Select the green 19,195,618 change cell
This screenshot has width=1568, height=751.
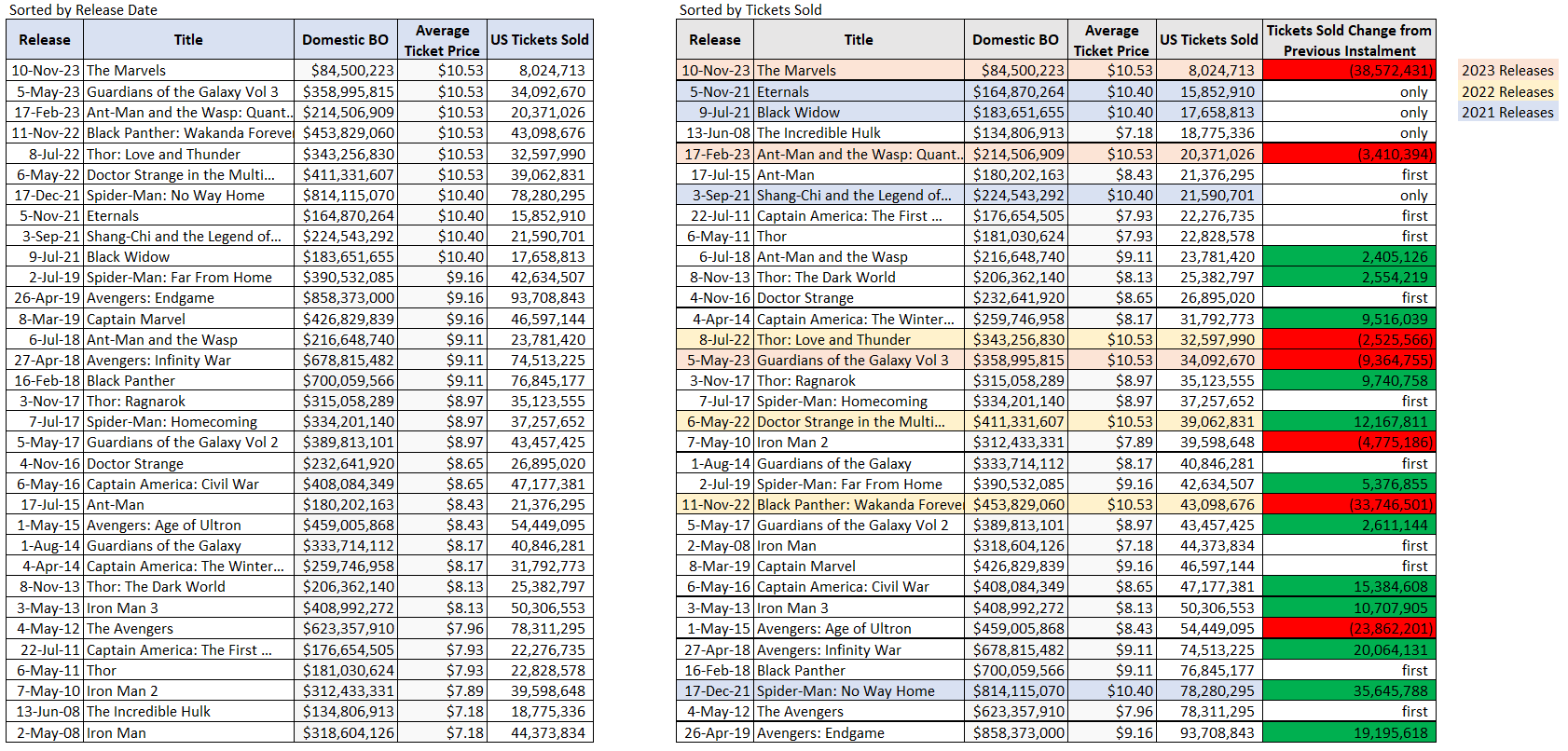[1349, 733]
